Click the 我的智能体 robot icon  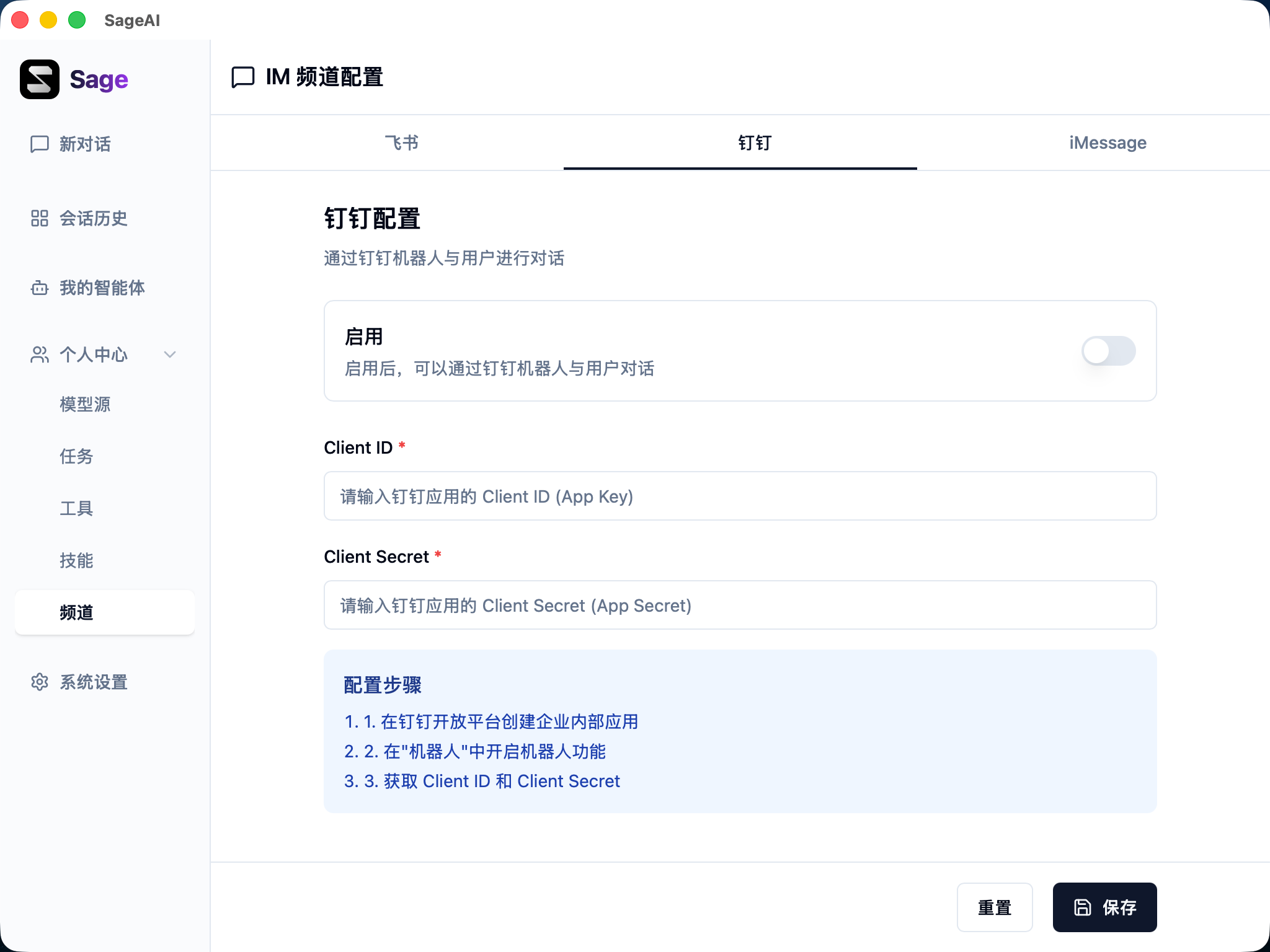pyautogui.click(x=38, y=288)
